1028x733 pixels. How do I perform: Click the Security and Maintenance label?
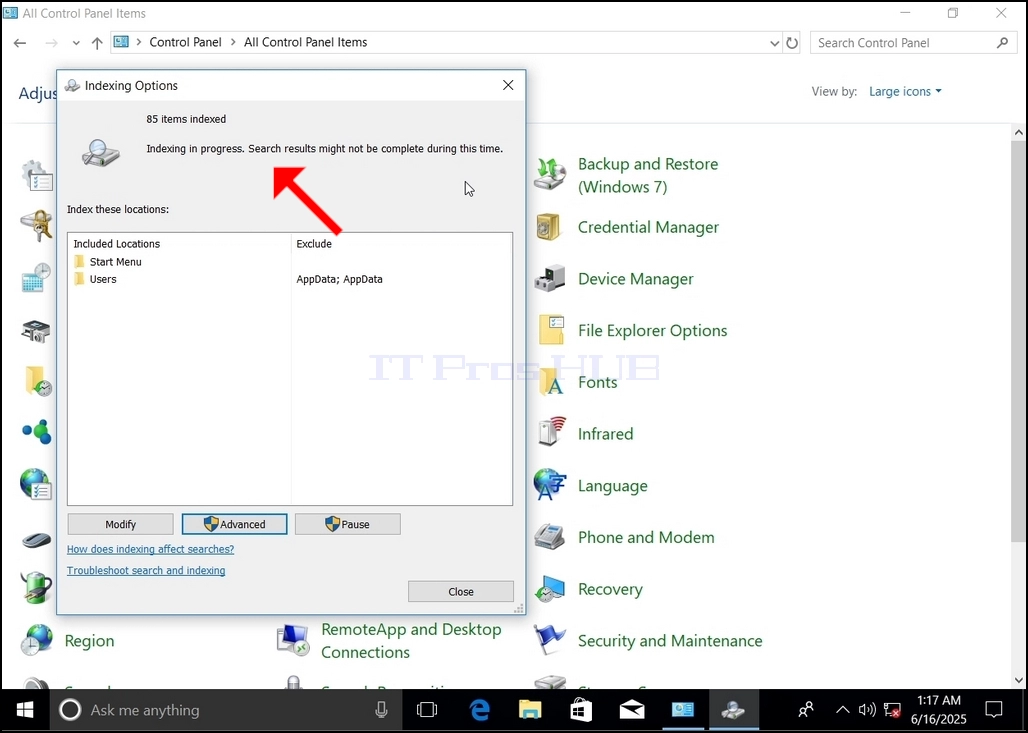pos(670,641)
